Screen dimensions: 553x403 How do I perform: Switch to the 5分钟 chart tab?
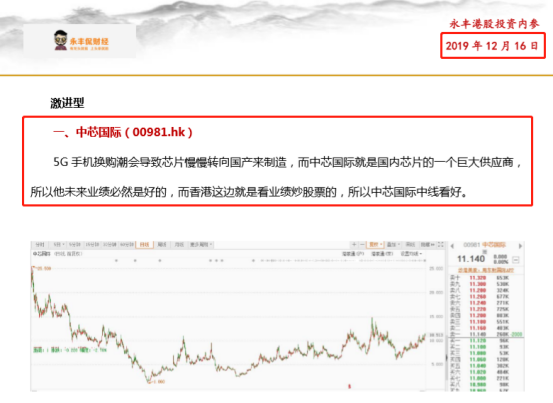(x=75, y=244)
